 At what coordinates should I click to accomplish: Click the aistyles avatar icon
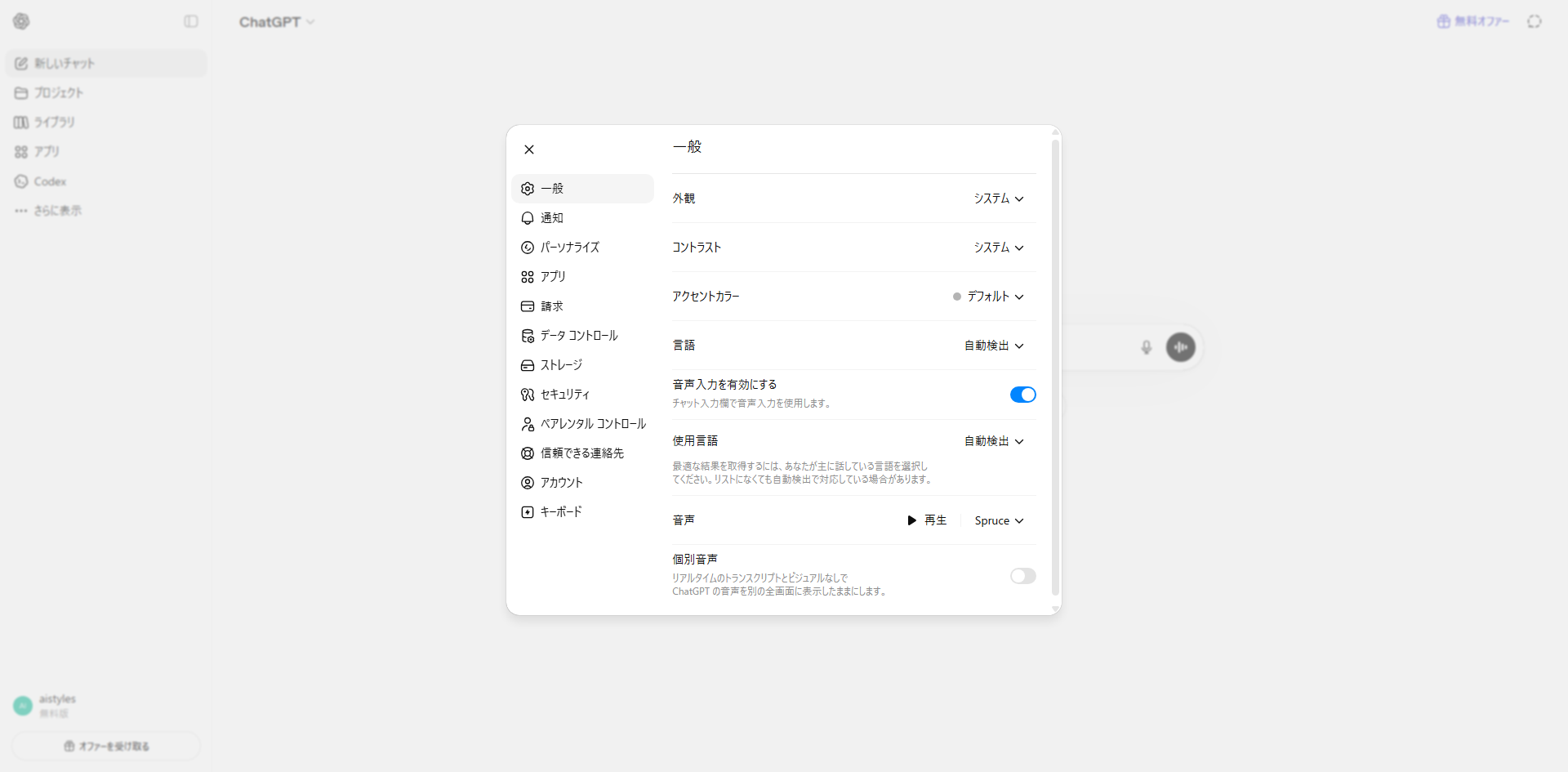click(x=23, y=706)
